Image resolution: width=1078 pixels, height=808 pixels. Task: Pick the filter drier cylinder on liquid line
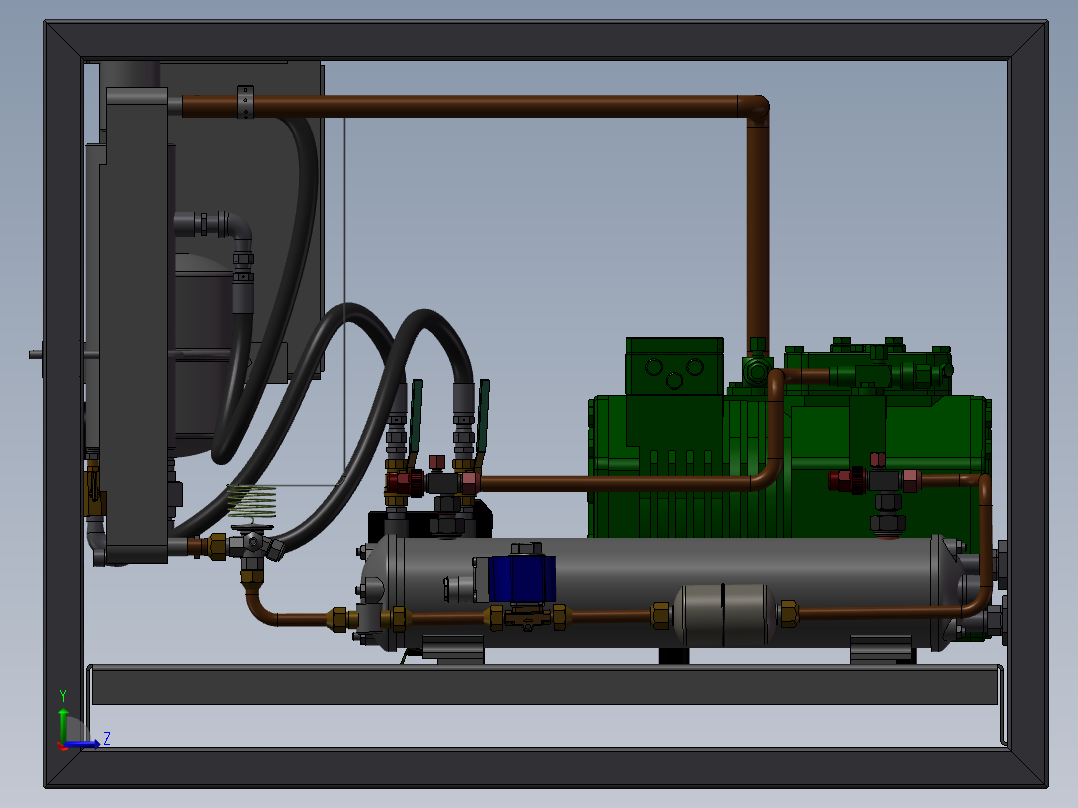[724, 615]
